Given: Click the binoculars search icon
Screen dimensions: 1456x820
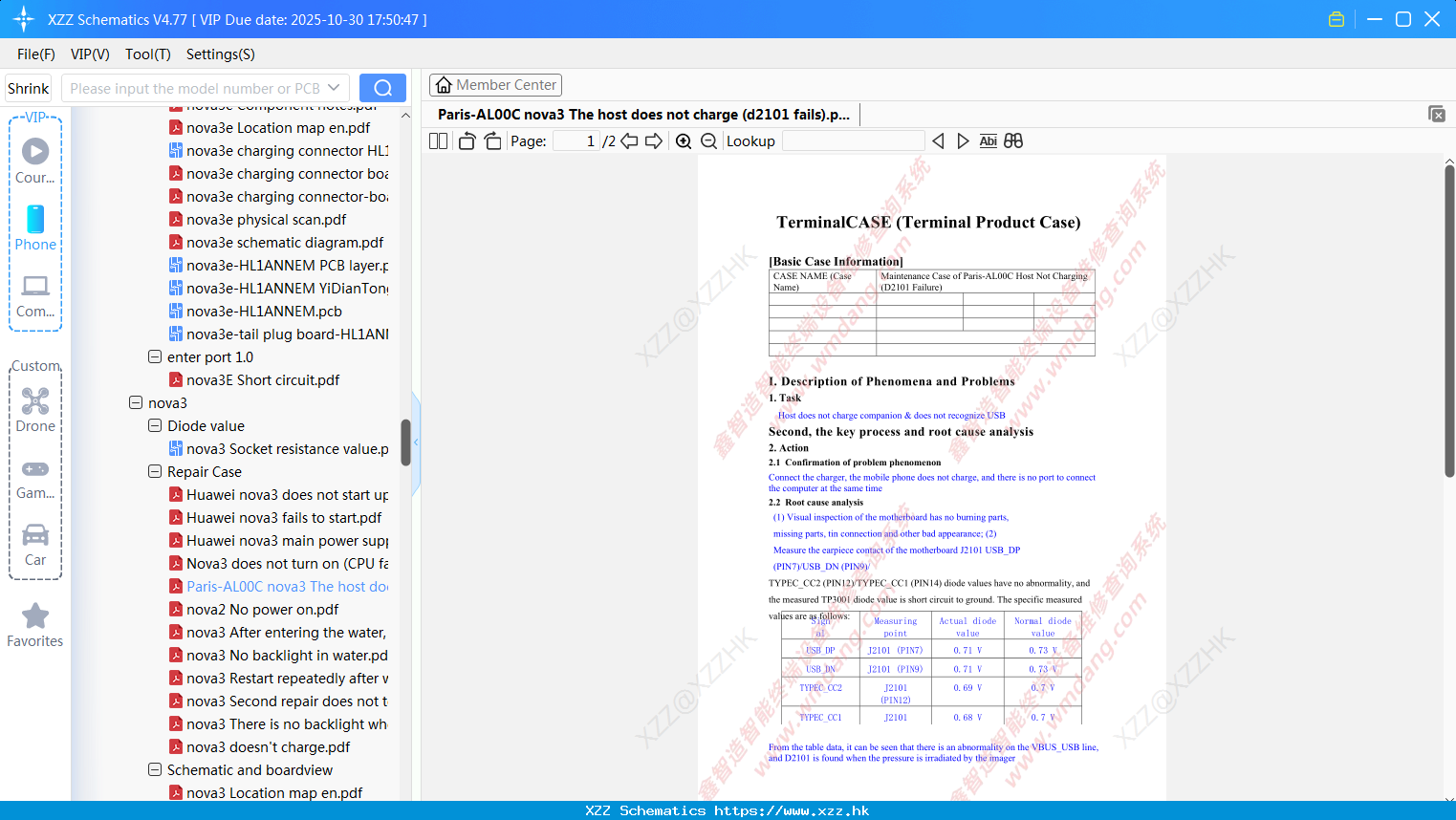Looking at the screenshot, I should [1013, 140].
